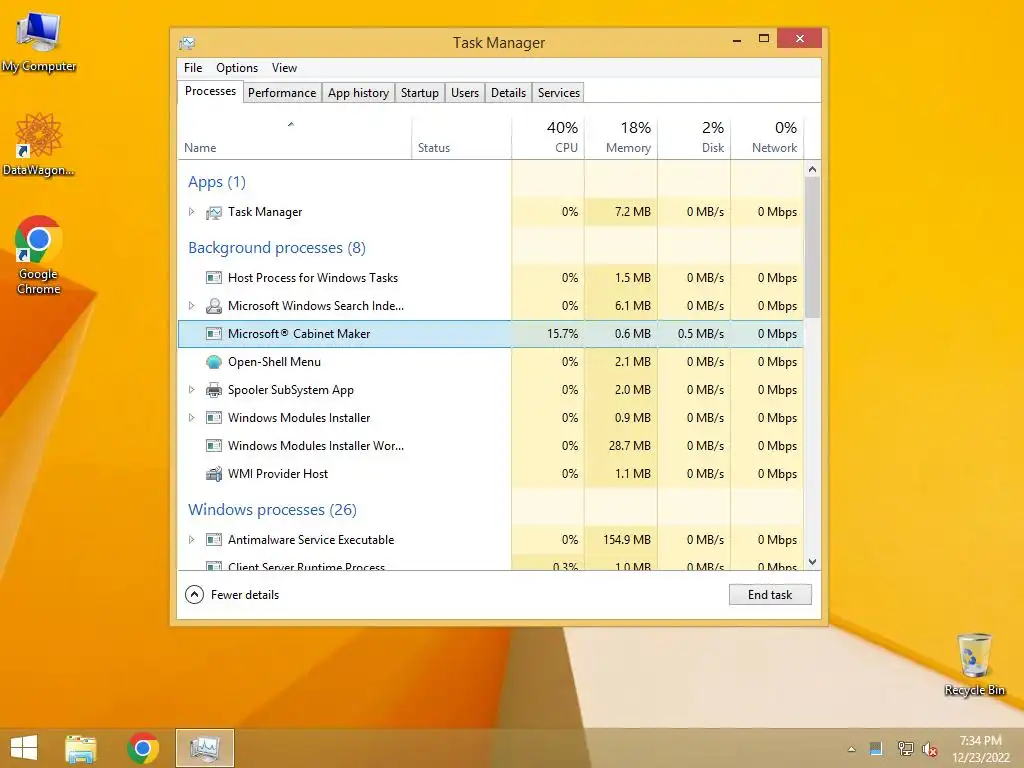Open the Options menu
This screenshot has width=1024, height=768.
pyautogui.click(x=237, y=68)
